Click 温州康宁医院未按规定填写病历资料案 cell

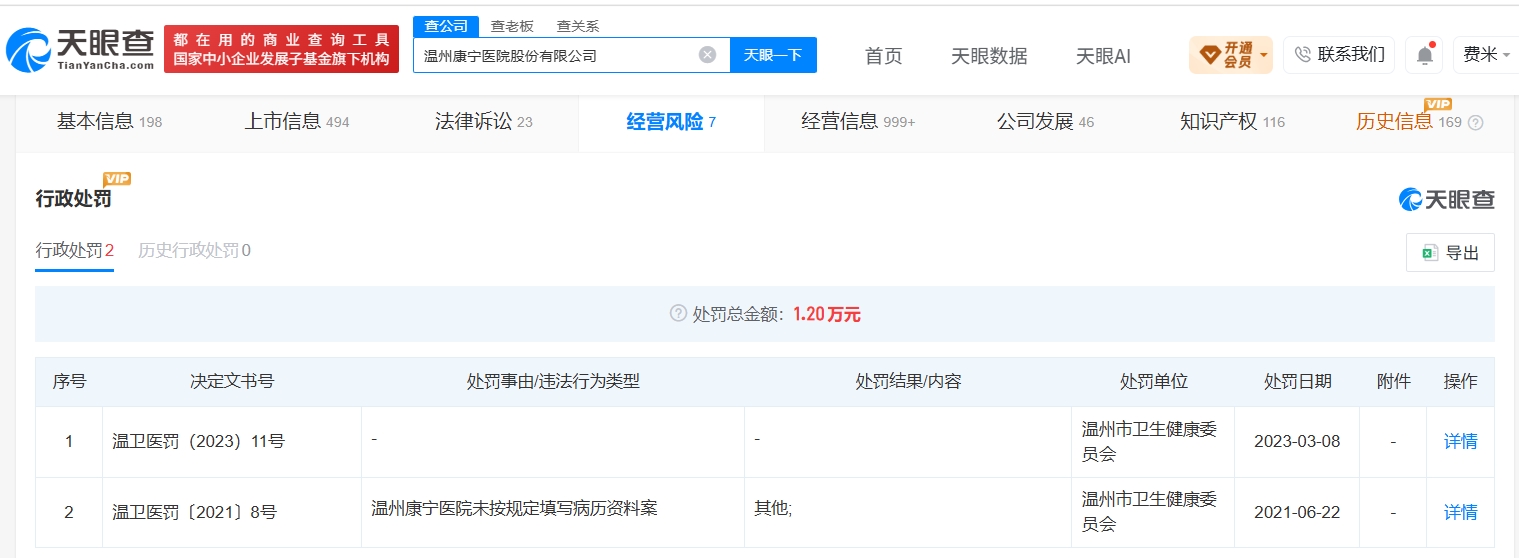coord(514,508)
